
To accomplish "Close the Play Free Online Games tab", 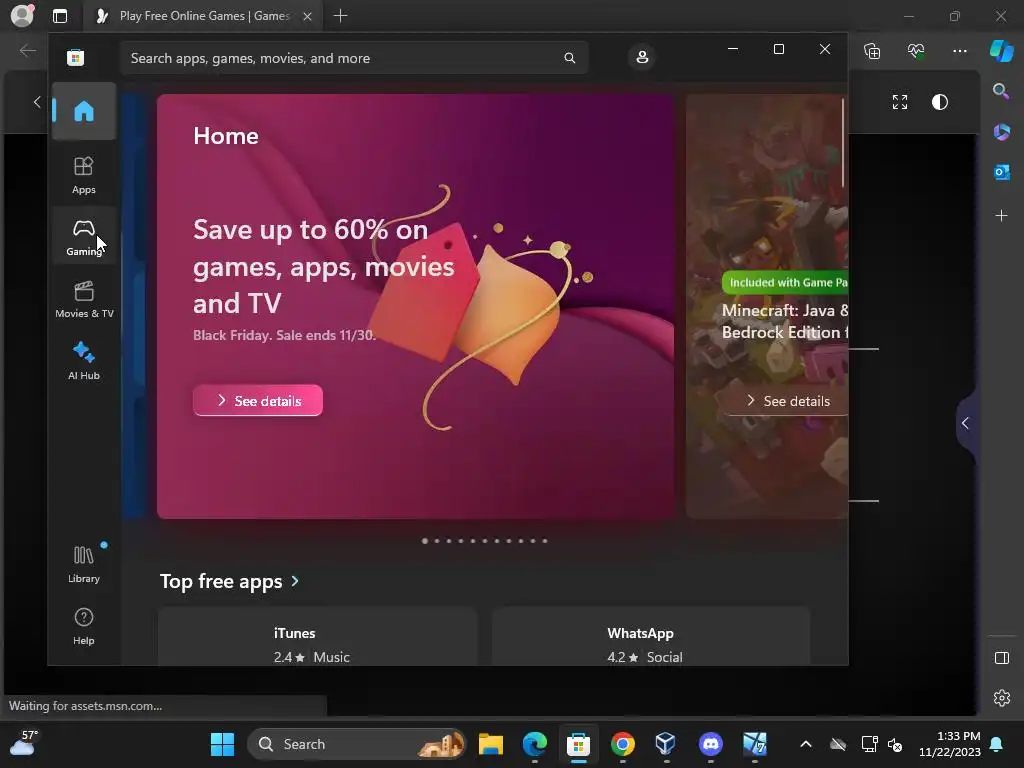I will [307, 16].
